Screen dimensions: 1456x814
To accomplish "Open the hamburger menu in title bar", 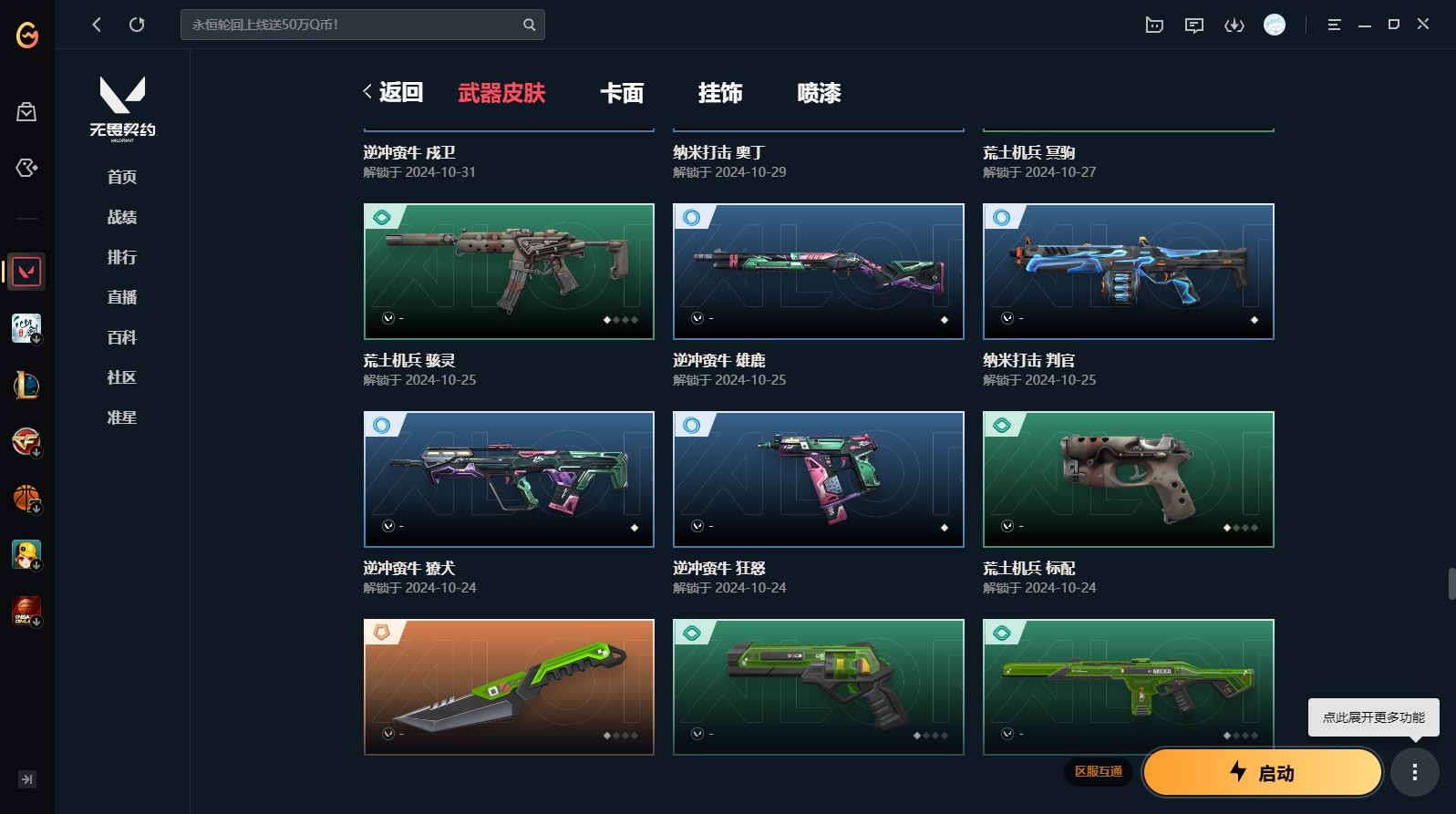I will [x=1334, y=25].
